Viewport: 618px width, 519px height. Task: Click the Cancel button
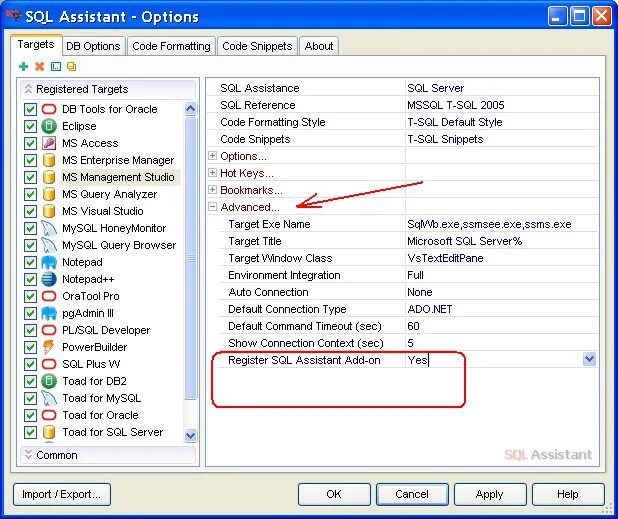click(x=412, y=494)
